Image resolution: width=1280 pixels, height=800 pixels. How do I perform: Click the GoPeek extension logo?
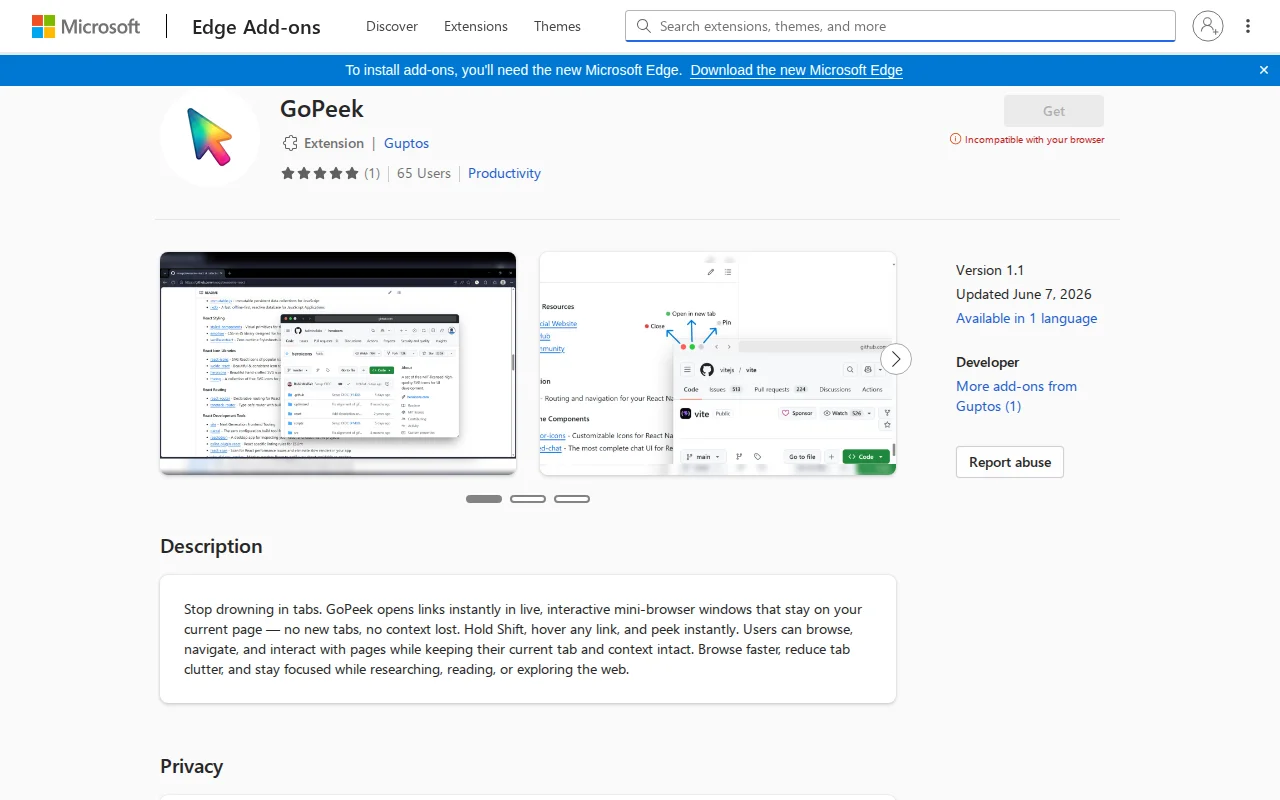(210, 136)
